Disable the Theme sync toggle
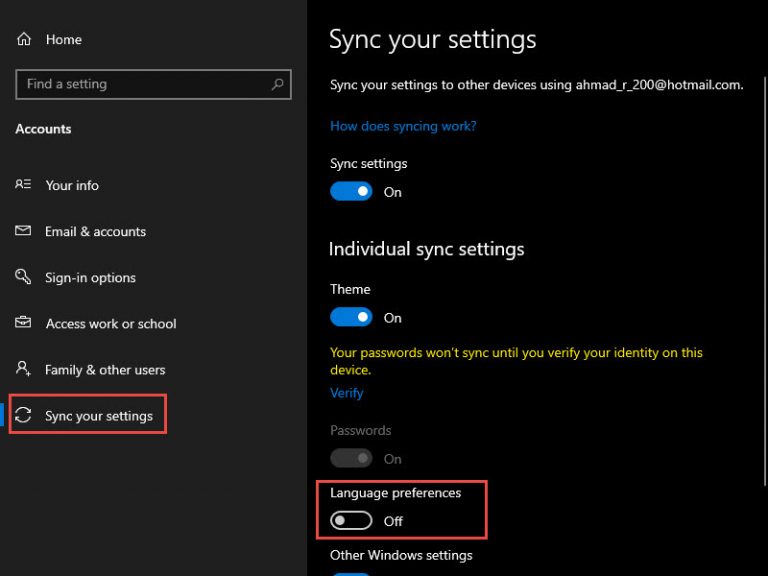 pos(351,317)
